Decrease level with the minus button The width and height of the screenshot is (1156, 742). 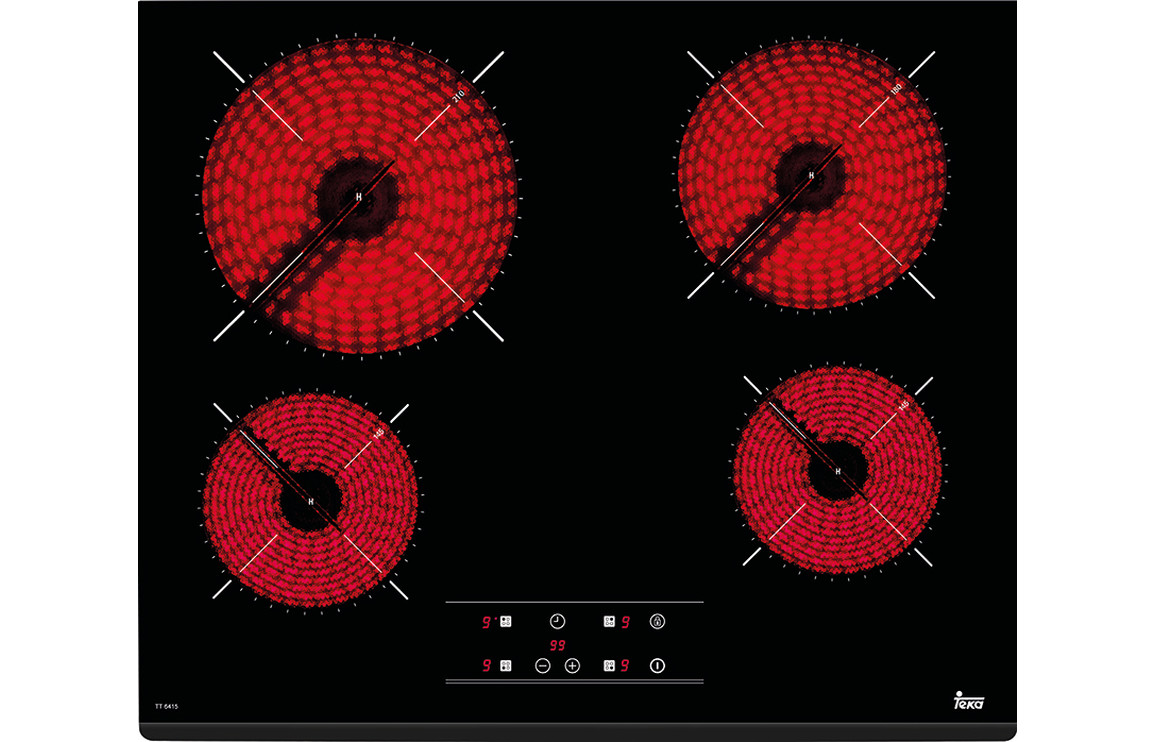pyautogui.click(x=543, y=665)
